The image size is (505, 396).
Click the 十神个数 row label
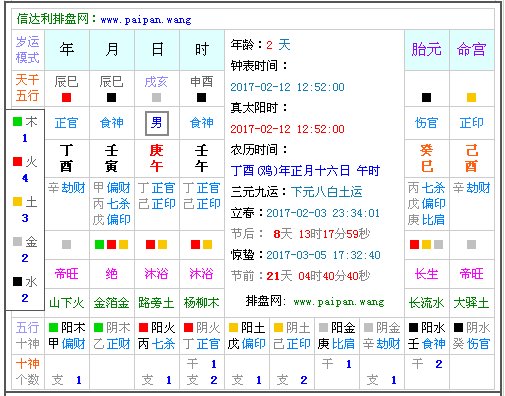(x=28, y=372)
